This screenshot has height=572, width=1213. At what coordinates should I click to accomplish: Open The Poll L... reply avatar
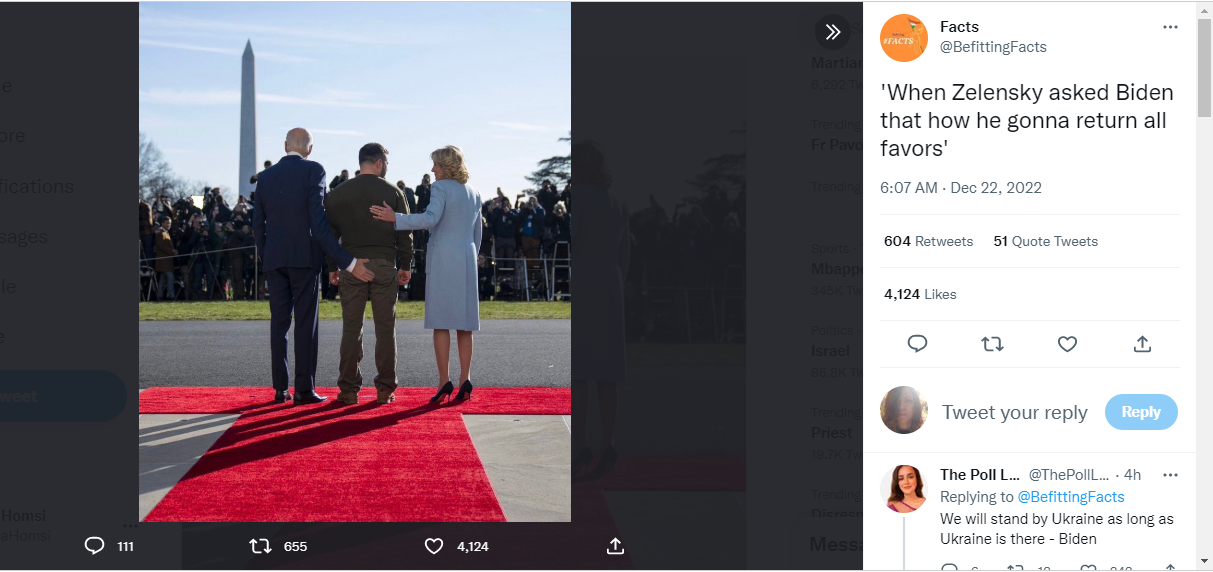coord(904,489)
